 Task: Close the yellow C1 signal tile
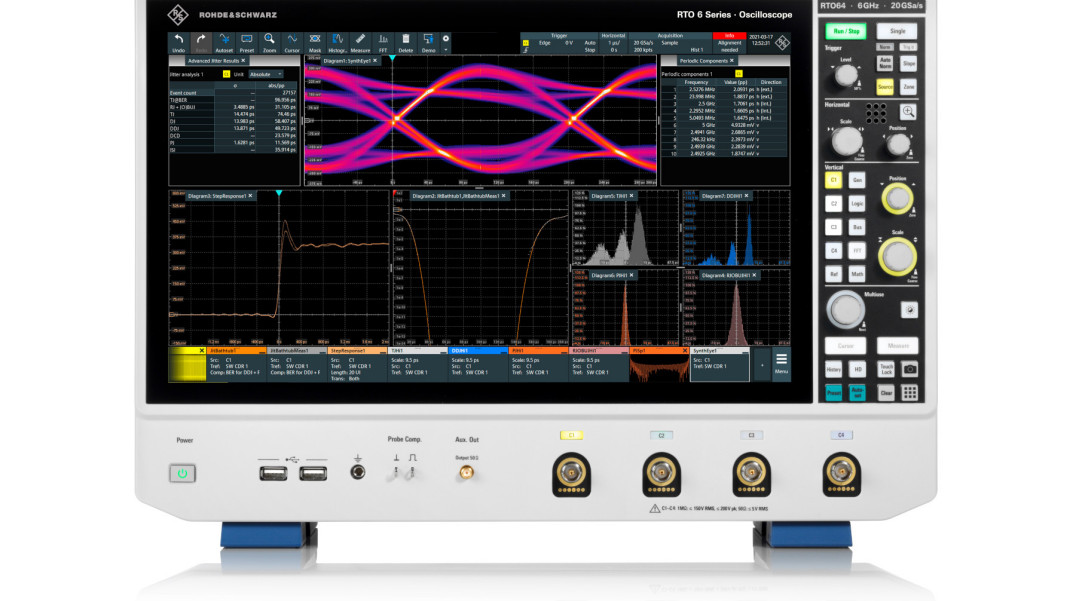tap(202, 351)
